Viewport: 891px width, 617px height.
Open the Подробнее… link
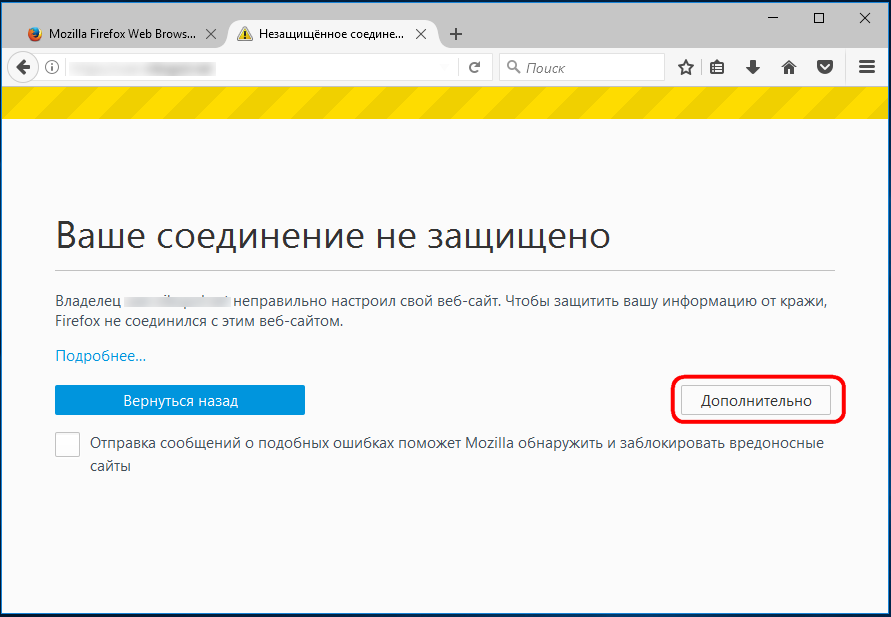point(101,356)
